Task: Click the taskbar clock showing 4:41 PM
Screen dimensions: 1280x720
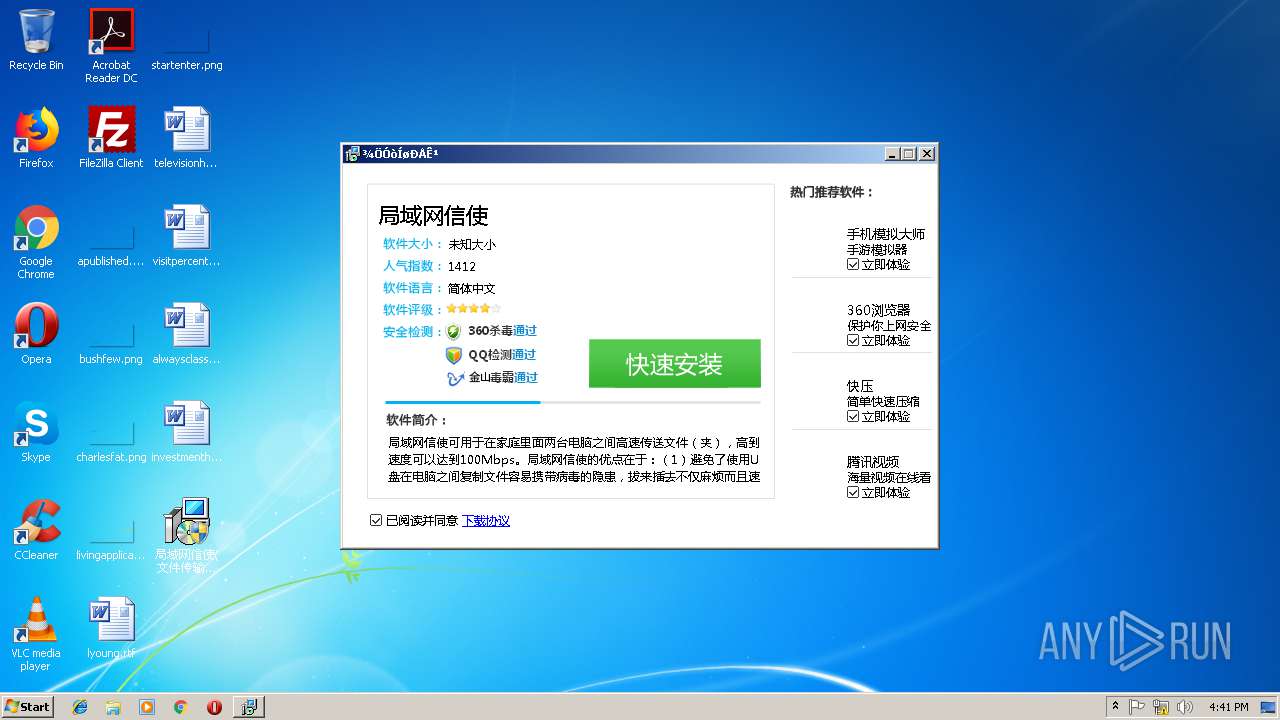Action: tap(1229, 707)
